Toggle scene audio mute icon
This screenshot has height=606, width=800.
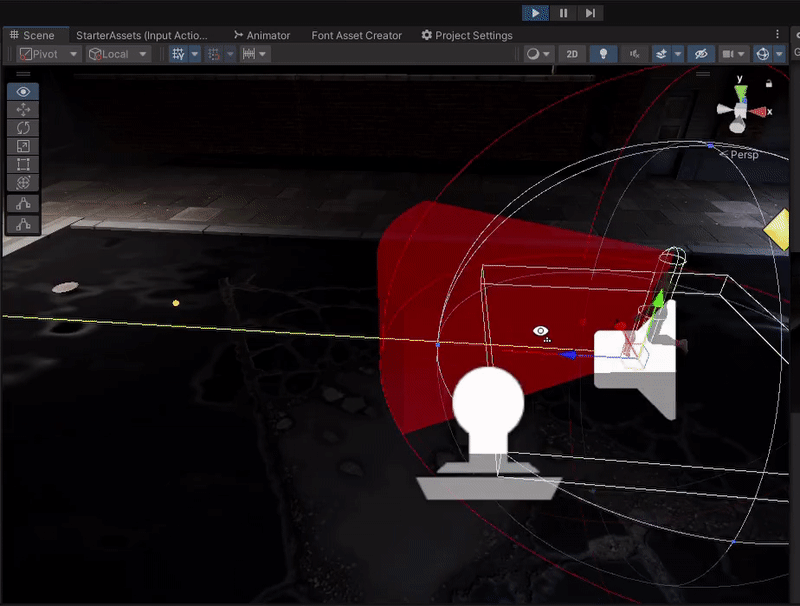(x=634, y=54)
